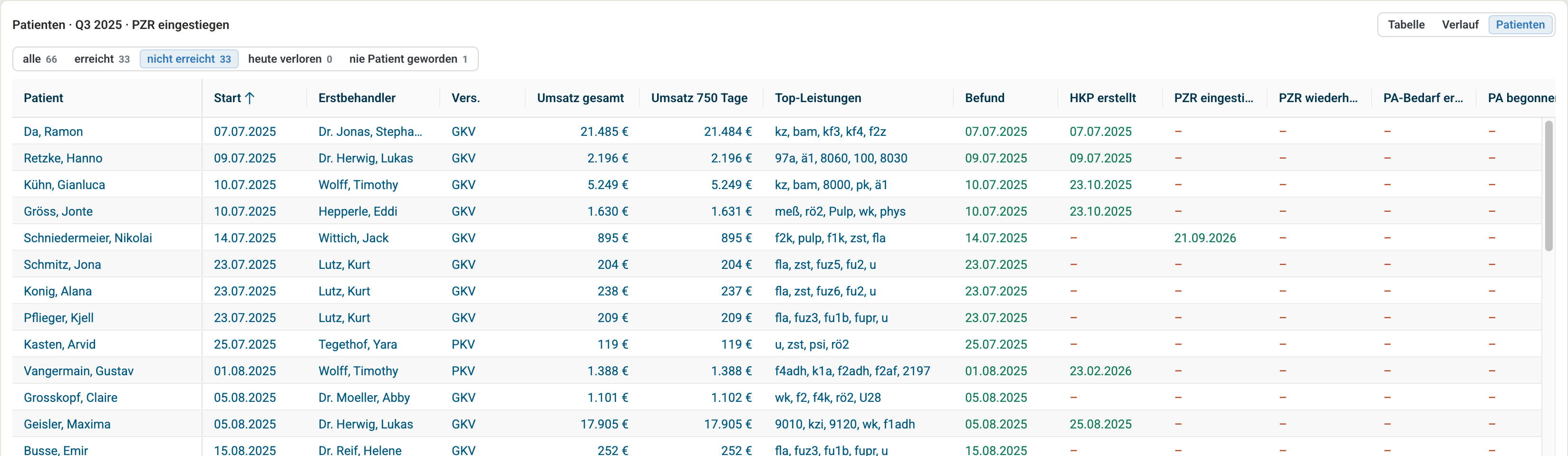Click the vertical table scrollbar
The width and height of the screenshot is (1568, 456).
[x=1549, y=185]
